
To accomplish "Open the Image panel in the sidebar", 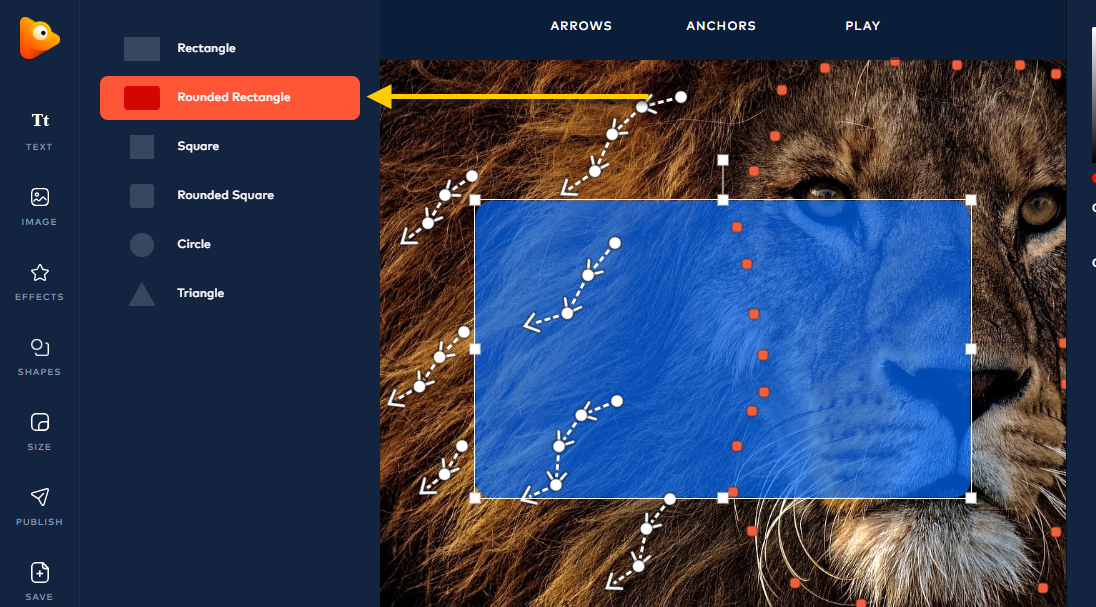I will (40, 206).
